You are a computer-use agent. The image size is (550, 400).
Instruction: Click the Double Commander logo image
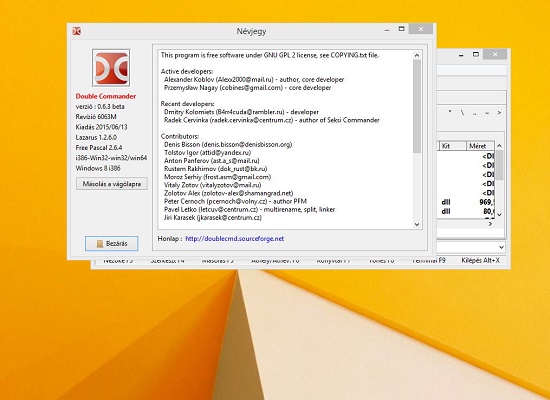(x=111, y=68)
